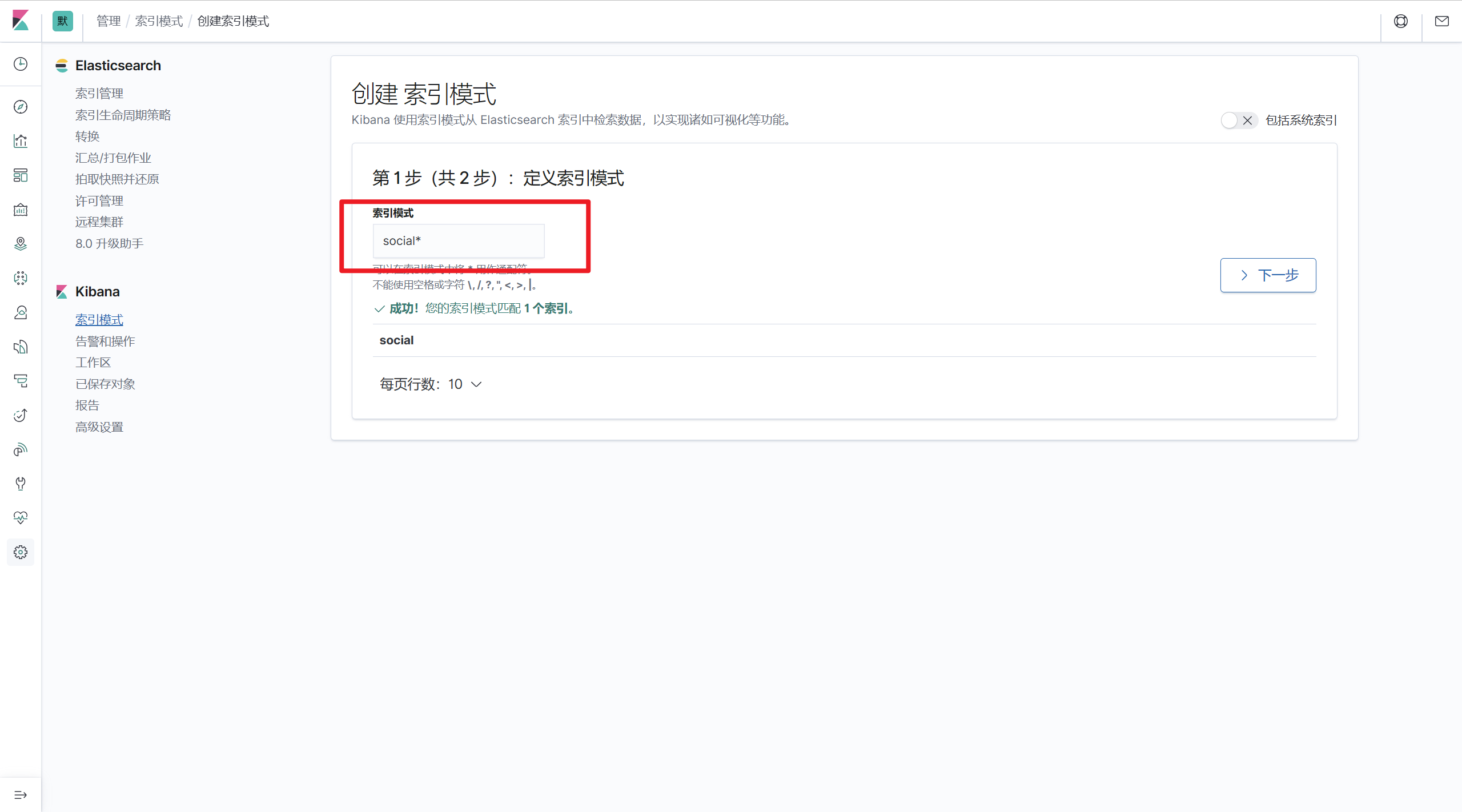1462x812 pixels.
Task: Open Stack Monitoring heartbeat icon
Action: (21, 518)
